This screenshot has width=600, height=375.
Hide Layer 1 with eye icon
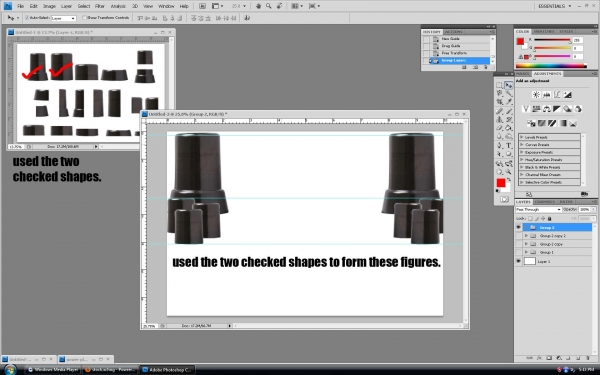point(518,261)
